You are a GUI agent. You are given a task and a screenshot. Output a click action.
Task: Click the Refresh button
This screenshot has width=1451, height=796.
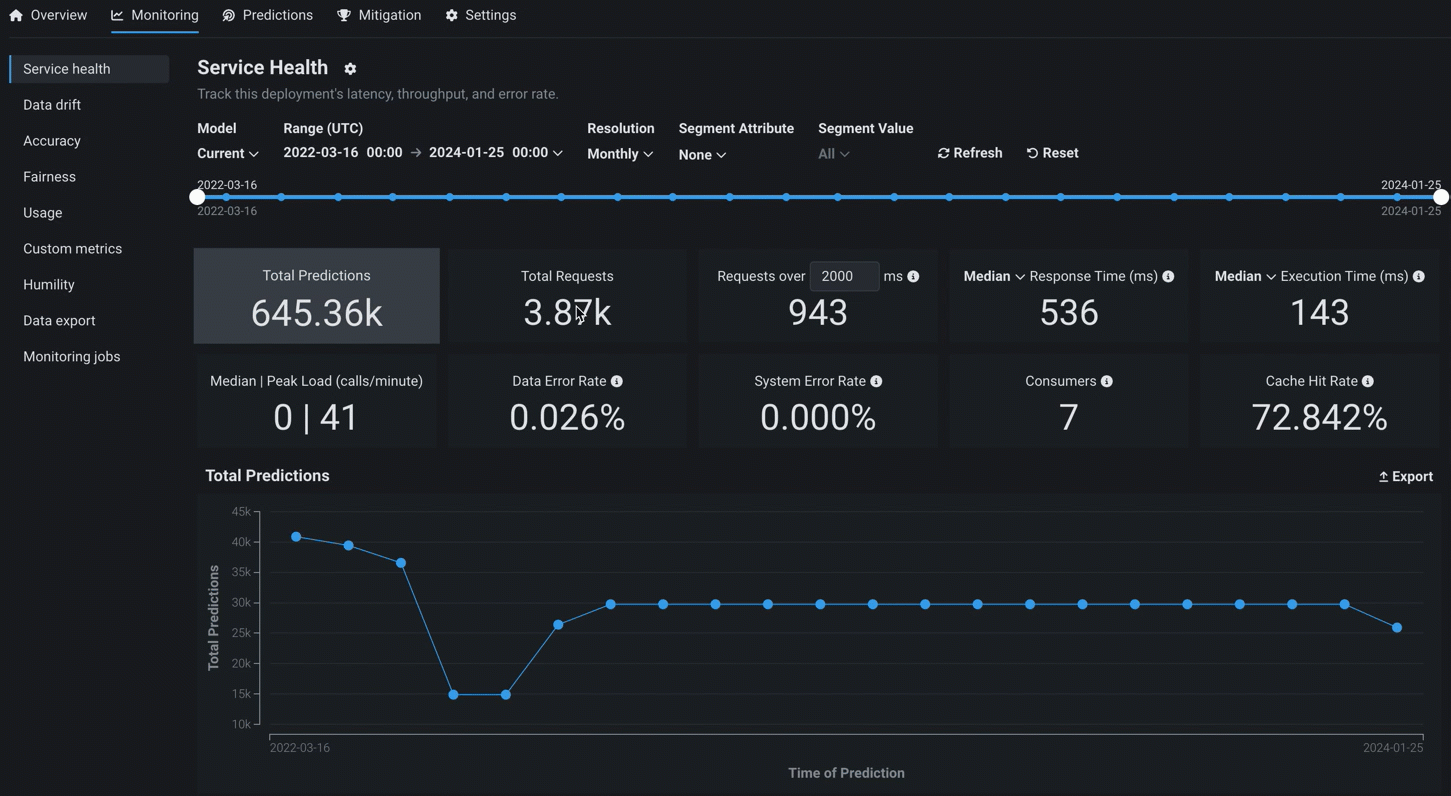pos(970,153)
